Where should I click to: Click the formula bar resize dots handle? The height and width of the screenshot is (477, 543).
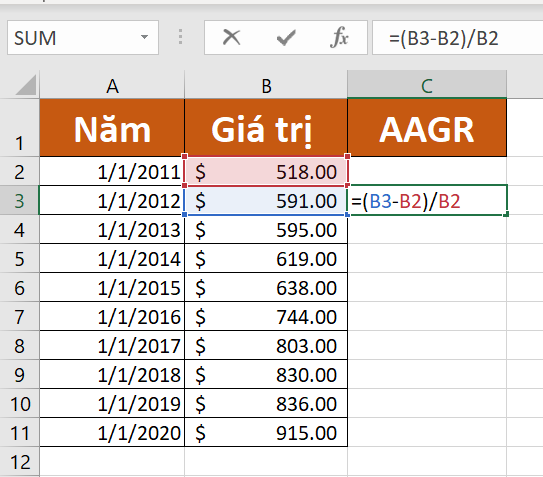pyautogui.click(x=180, y=37)
